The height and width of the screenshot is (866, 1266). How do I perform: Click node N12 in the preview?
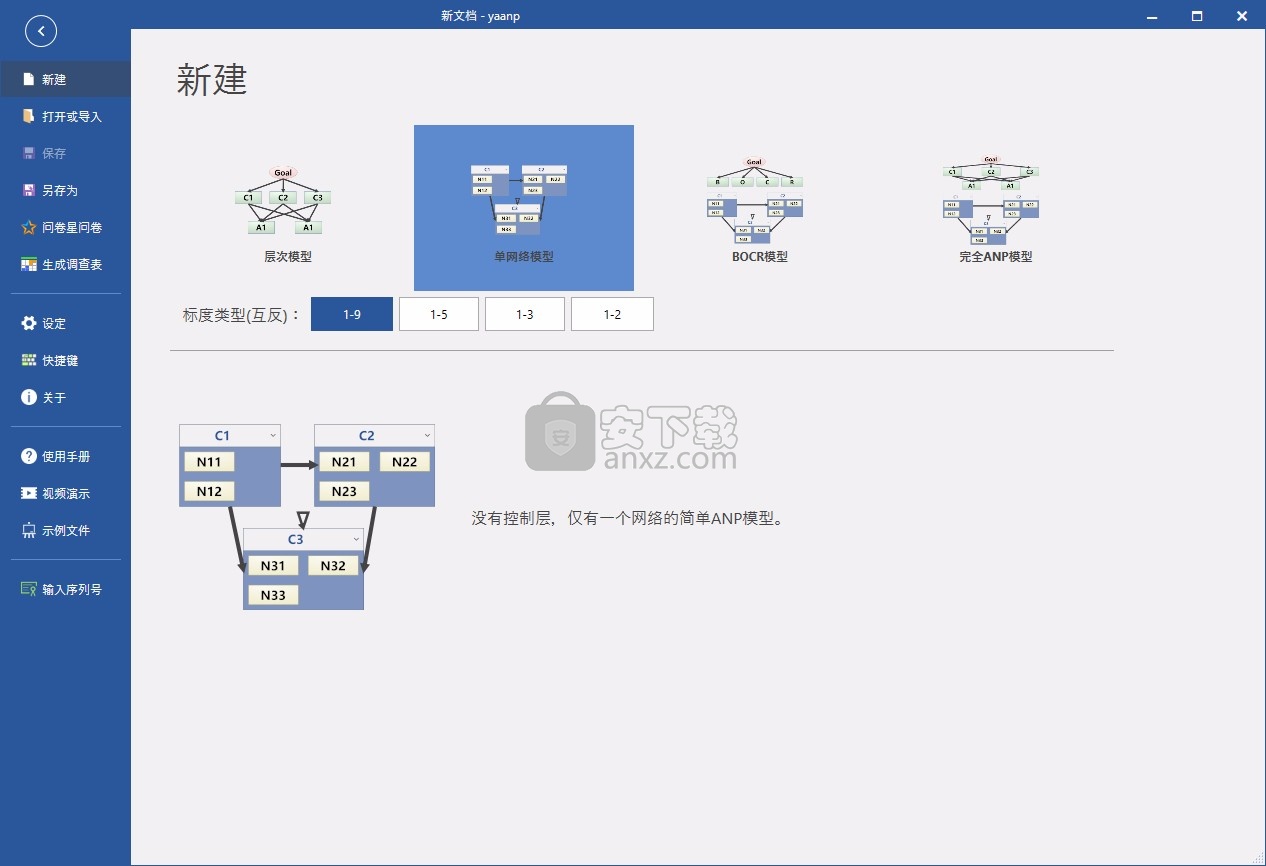[209, 491]
